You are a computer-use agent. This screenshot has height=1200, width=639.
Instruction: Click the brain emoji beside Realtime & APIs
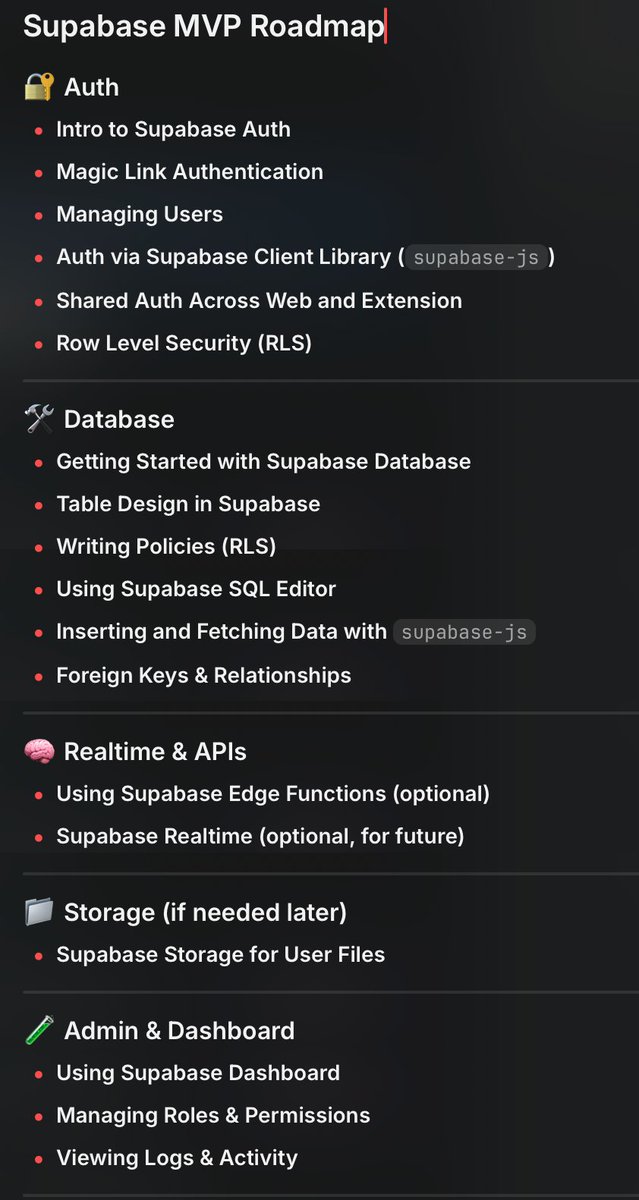[38, 751]
